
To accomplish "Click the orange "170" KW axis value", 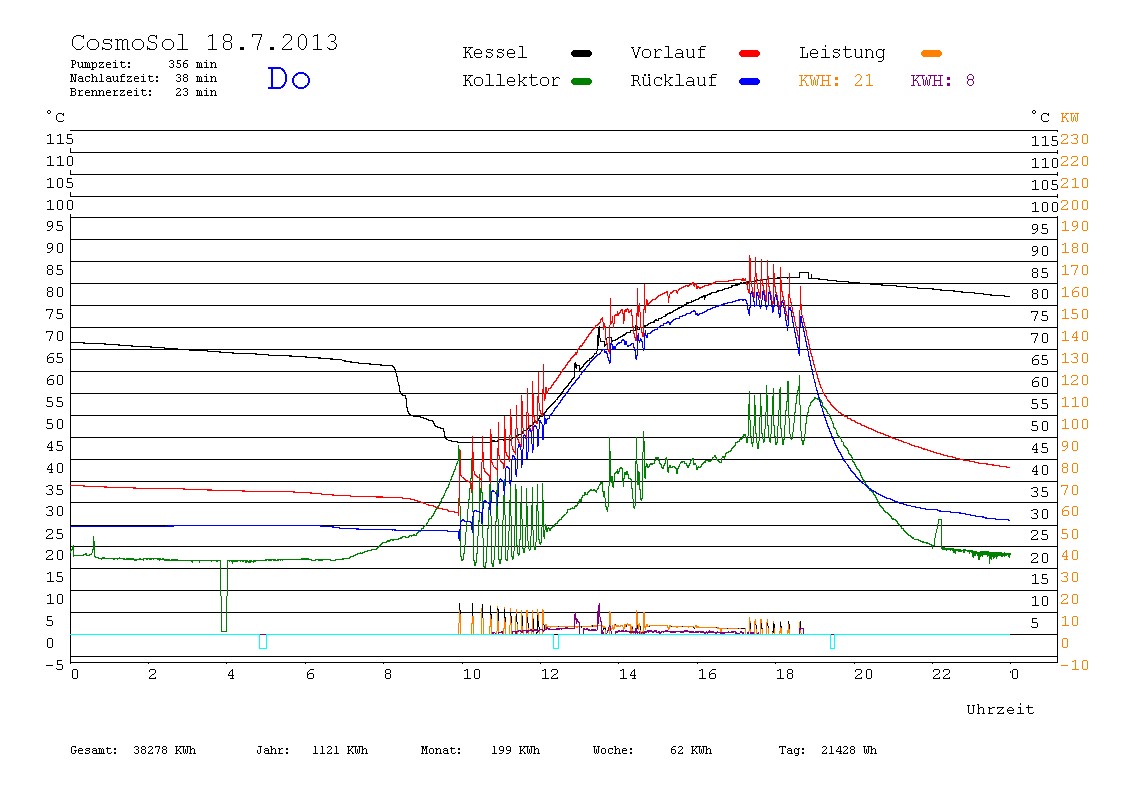I will tap(1075, 270).
